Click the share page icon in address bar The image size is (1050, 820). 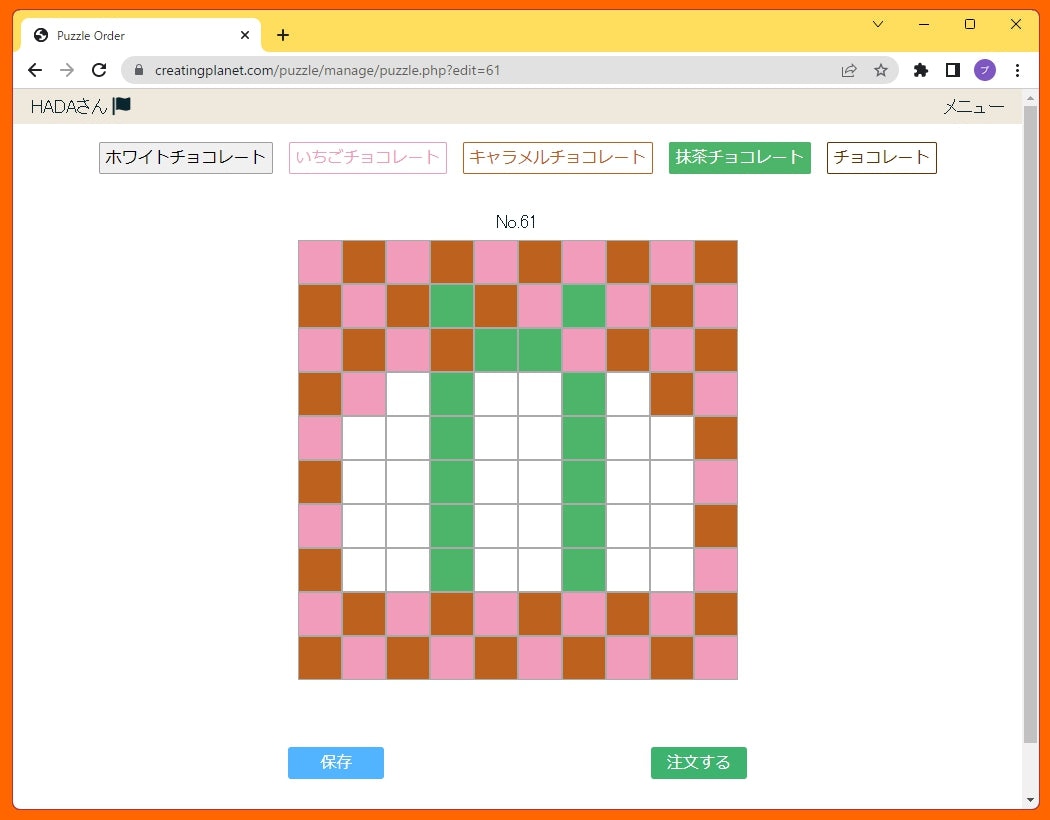click(x=849, y=70)
